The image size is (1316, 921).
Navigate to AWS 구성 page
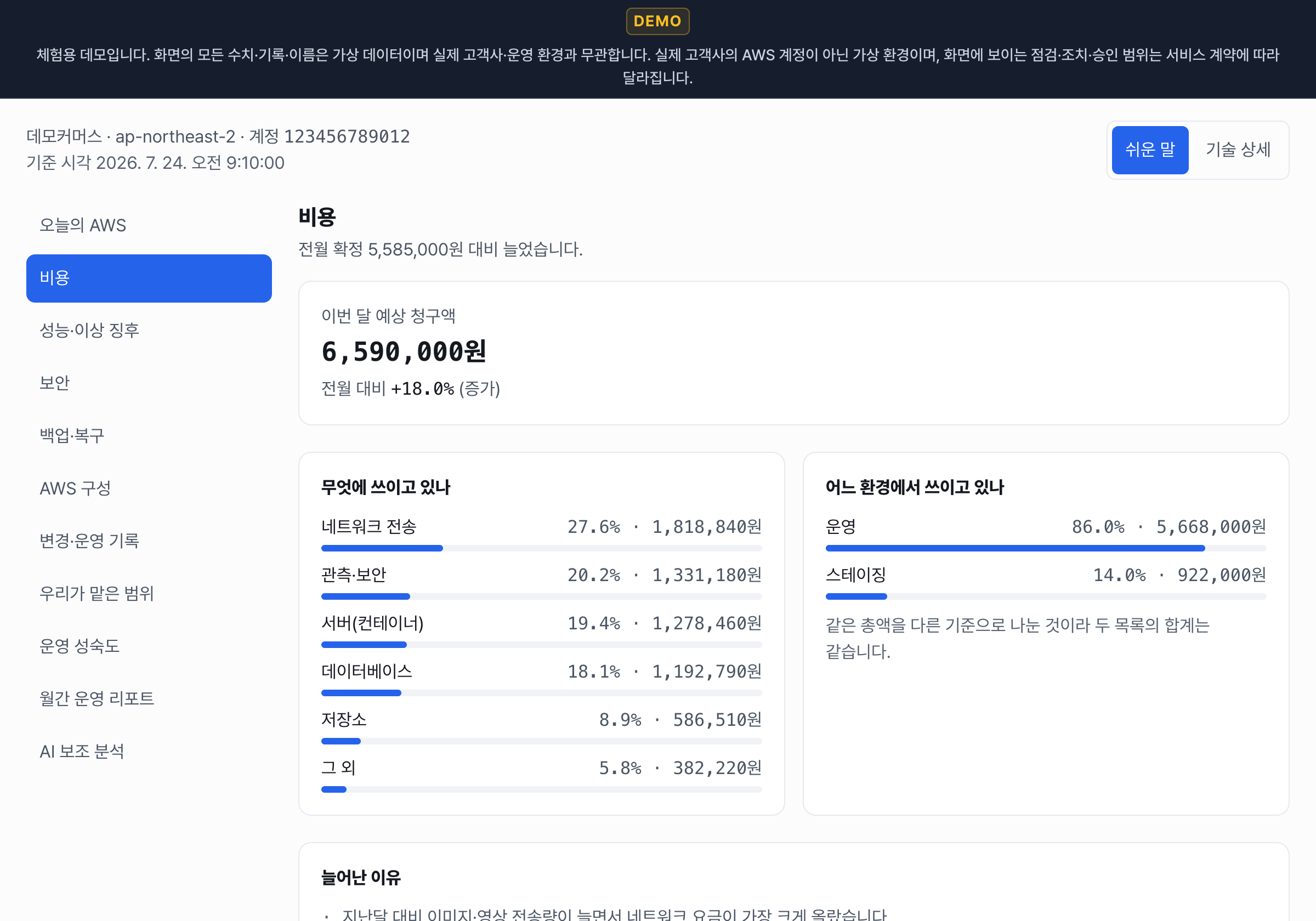point(149,488)
